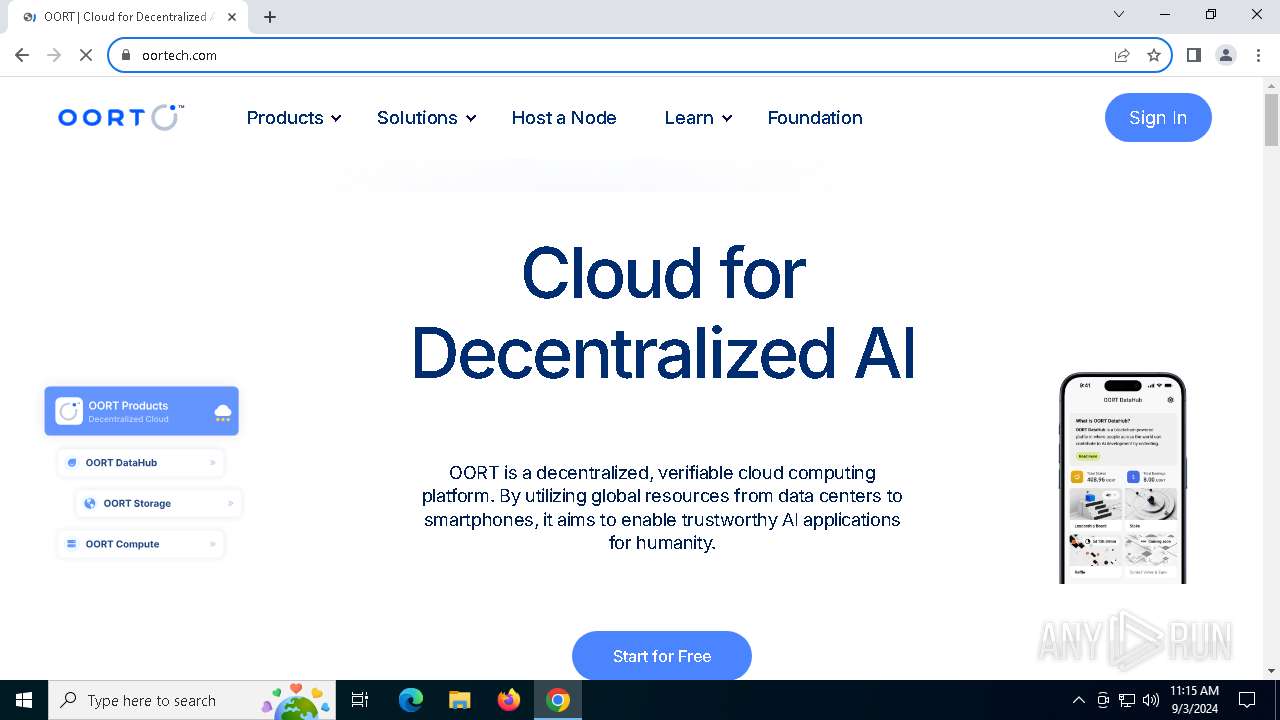Expand the Learn menu chevron
The width and height of the screenshot is (1280, 720).
click(727, 118)
